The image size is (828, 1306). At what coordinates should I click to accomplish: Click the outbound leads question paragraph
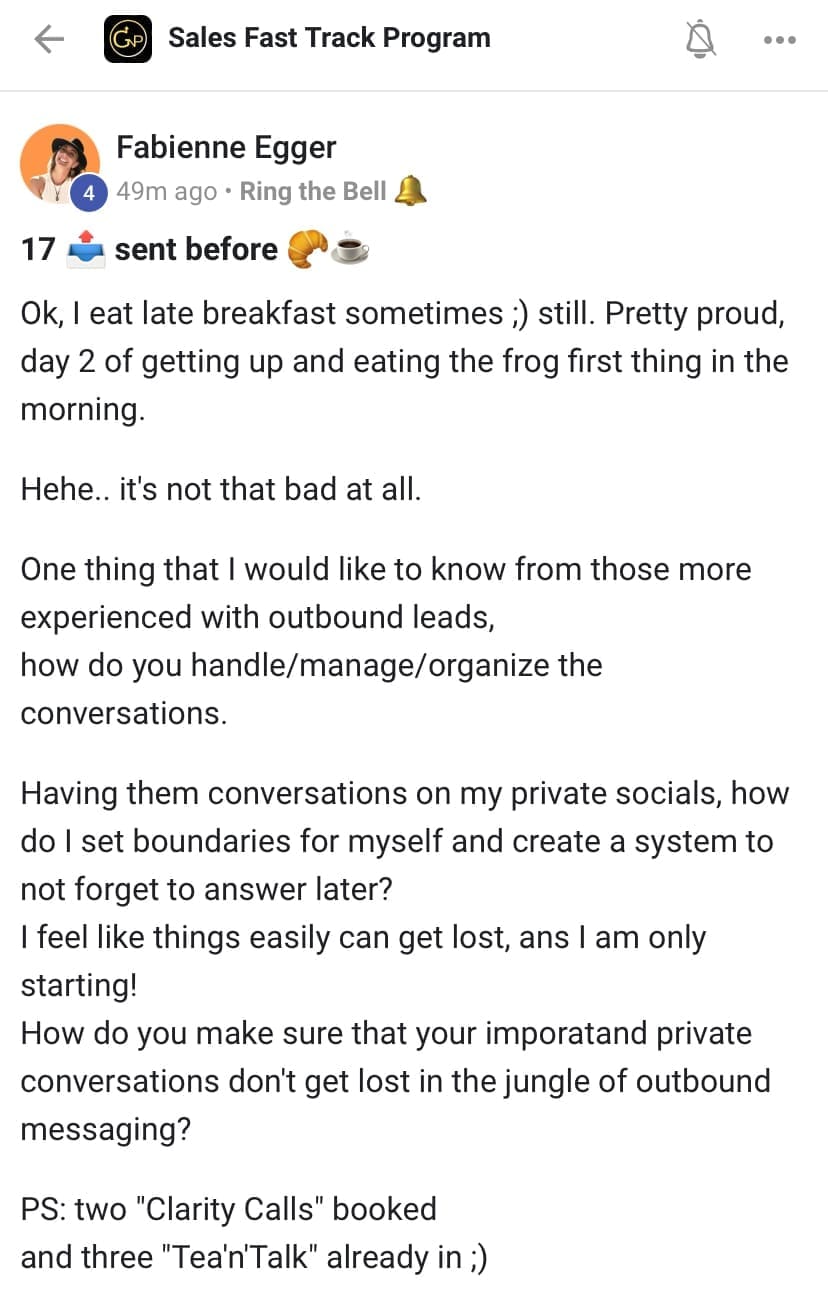click(385, 641)
